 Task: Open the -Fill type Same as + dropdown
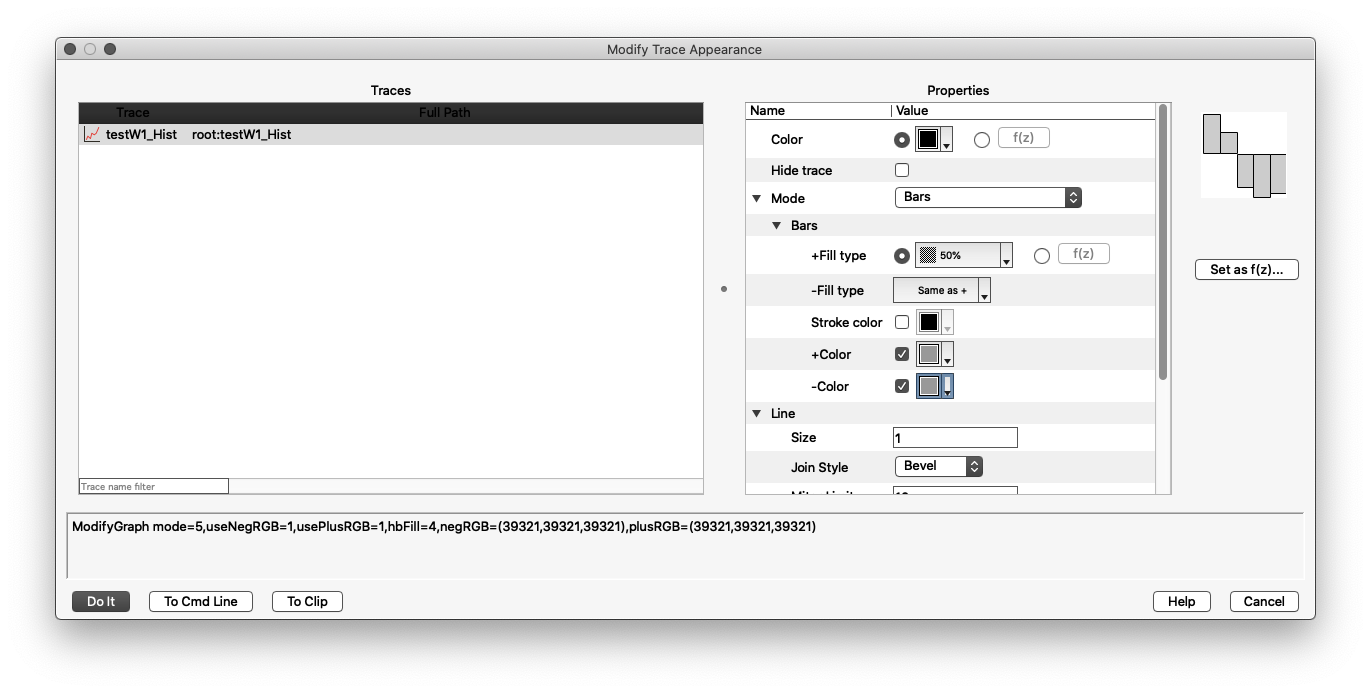(x=941, y=290)
